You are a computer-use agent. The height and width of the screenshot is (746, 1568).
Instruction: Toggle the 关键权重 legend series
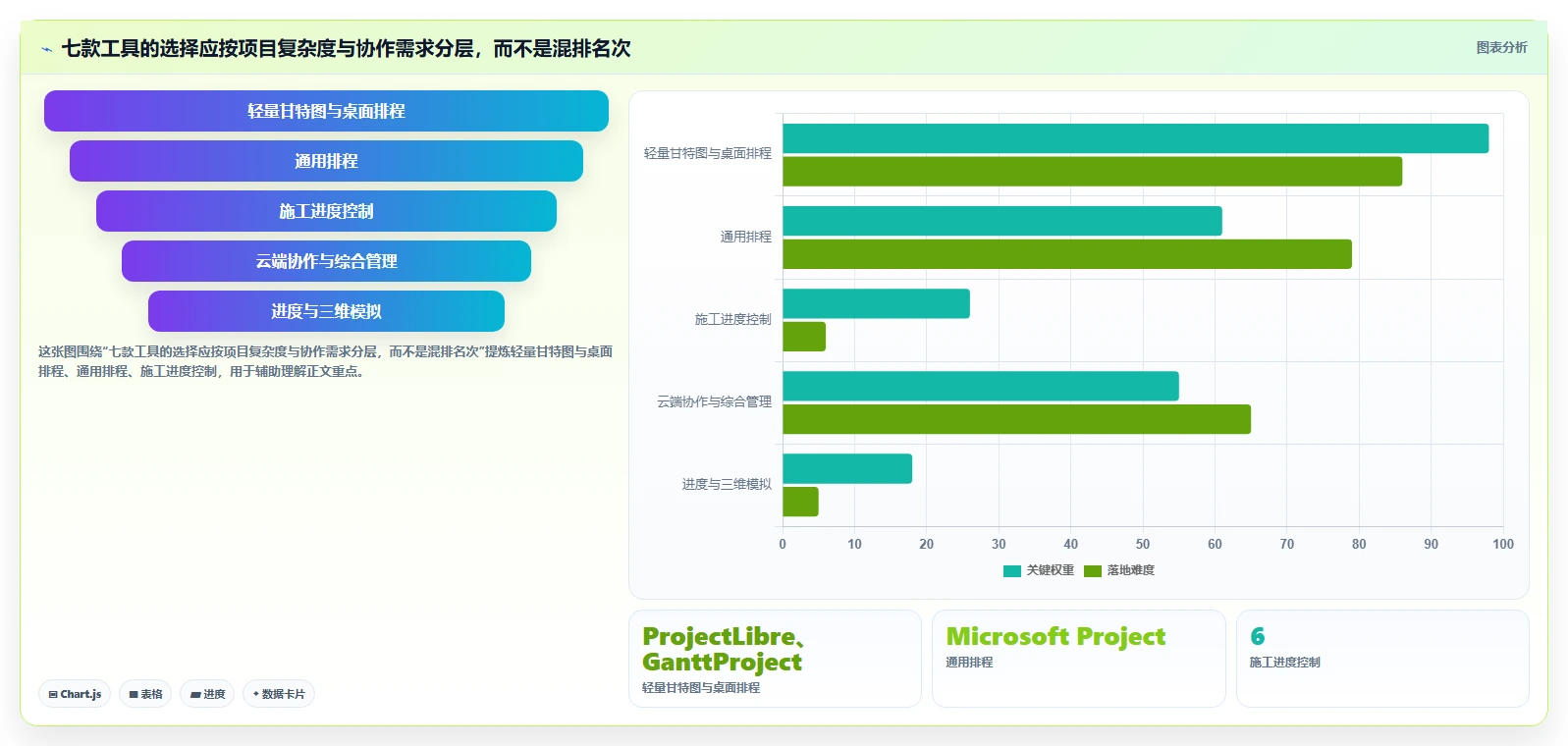point(1039,570)
